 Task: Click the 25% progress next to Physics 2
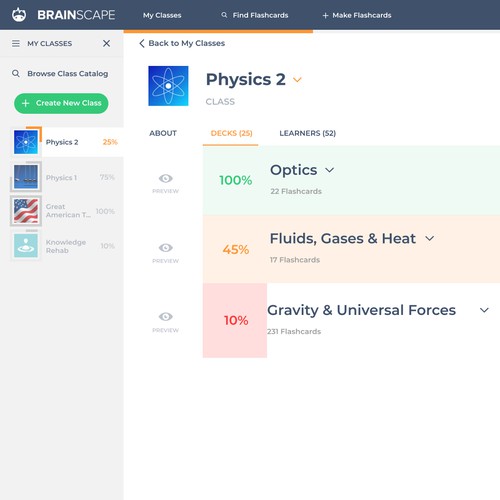[x=110, y=142]
